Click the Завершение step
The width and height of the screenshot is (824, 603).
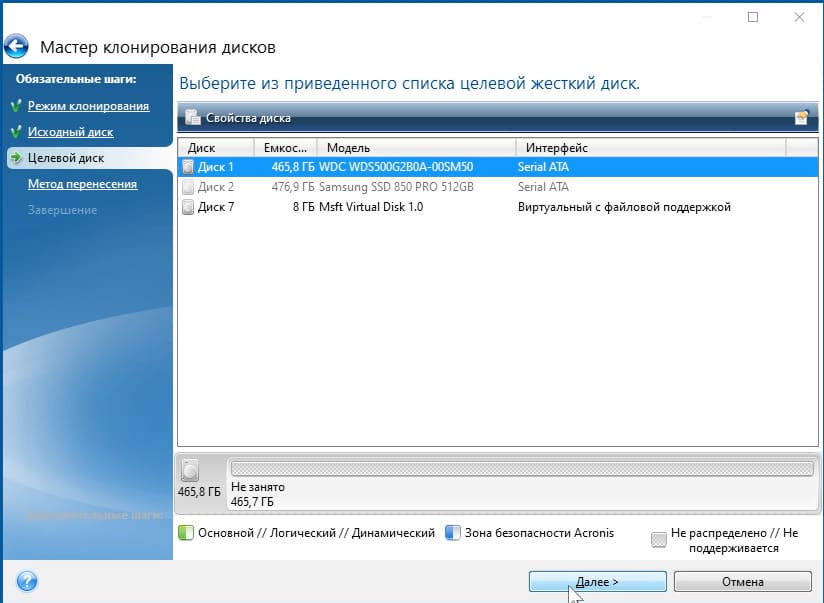(x=63, y=210)
